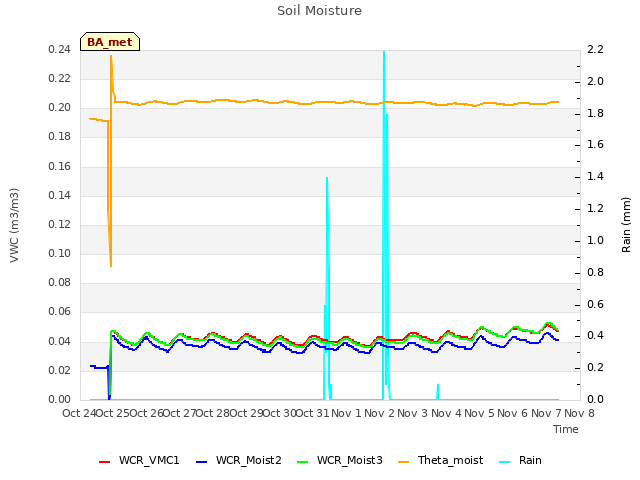Click the Nov 1 date tick label
Image resolution: width=640 pixels, height=480 pixels.
[x=346, y=413]
